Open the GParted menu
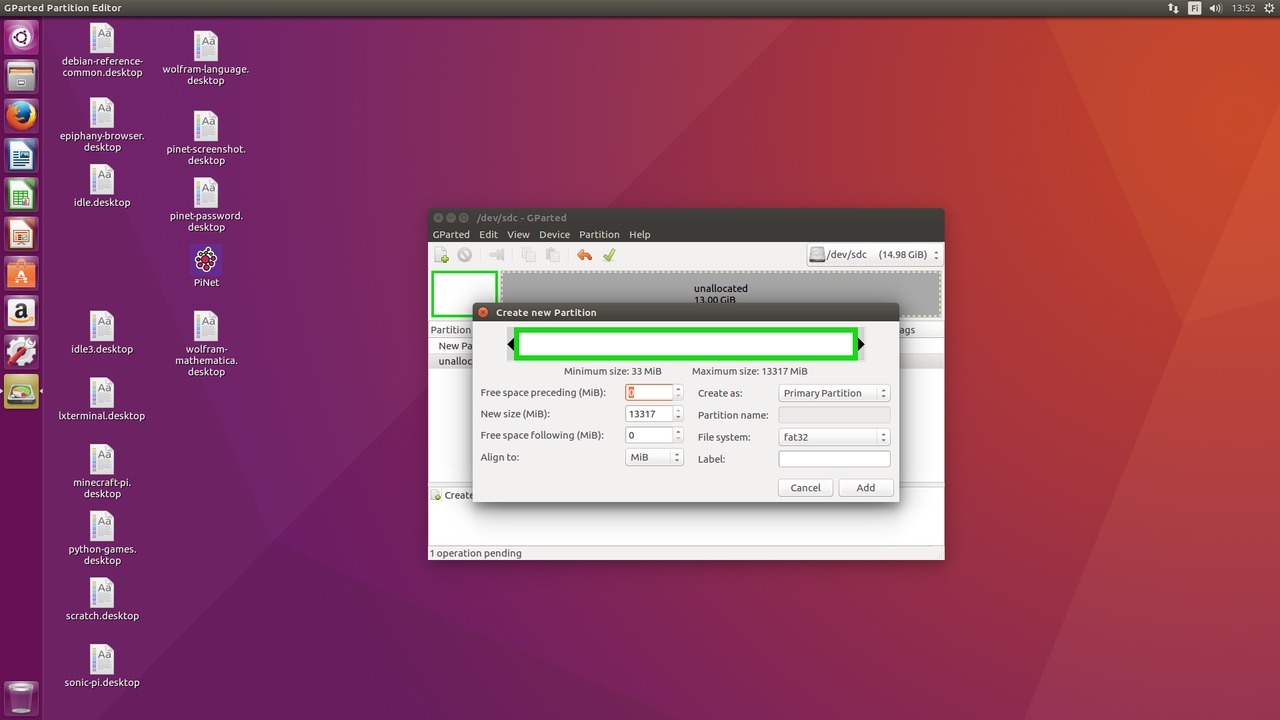The width and height of the screenshot is (1280, 720). tap(451, 234)
